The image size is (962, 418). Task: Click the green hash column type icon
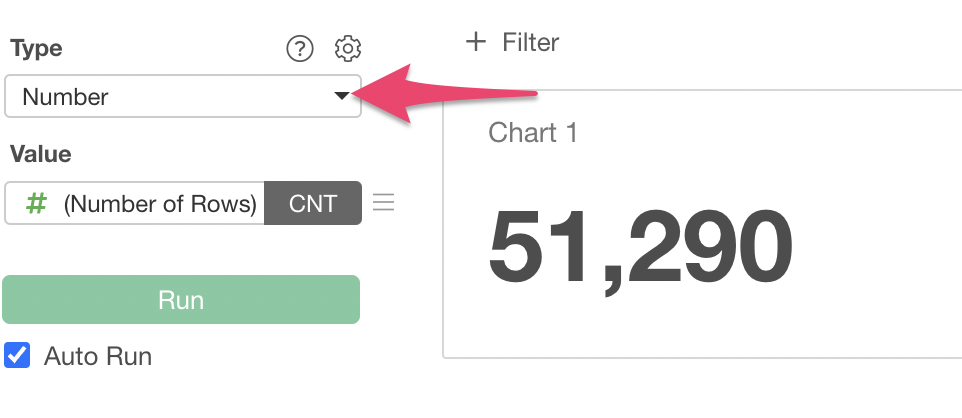(x=36, y=203)
